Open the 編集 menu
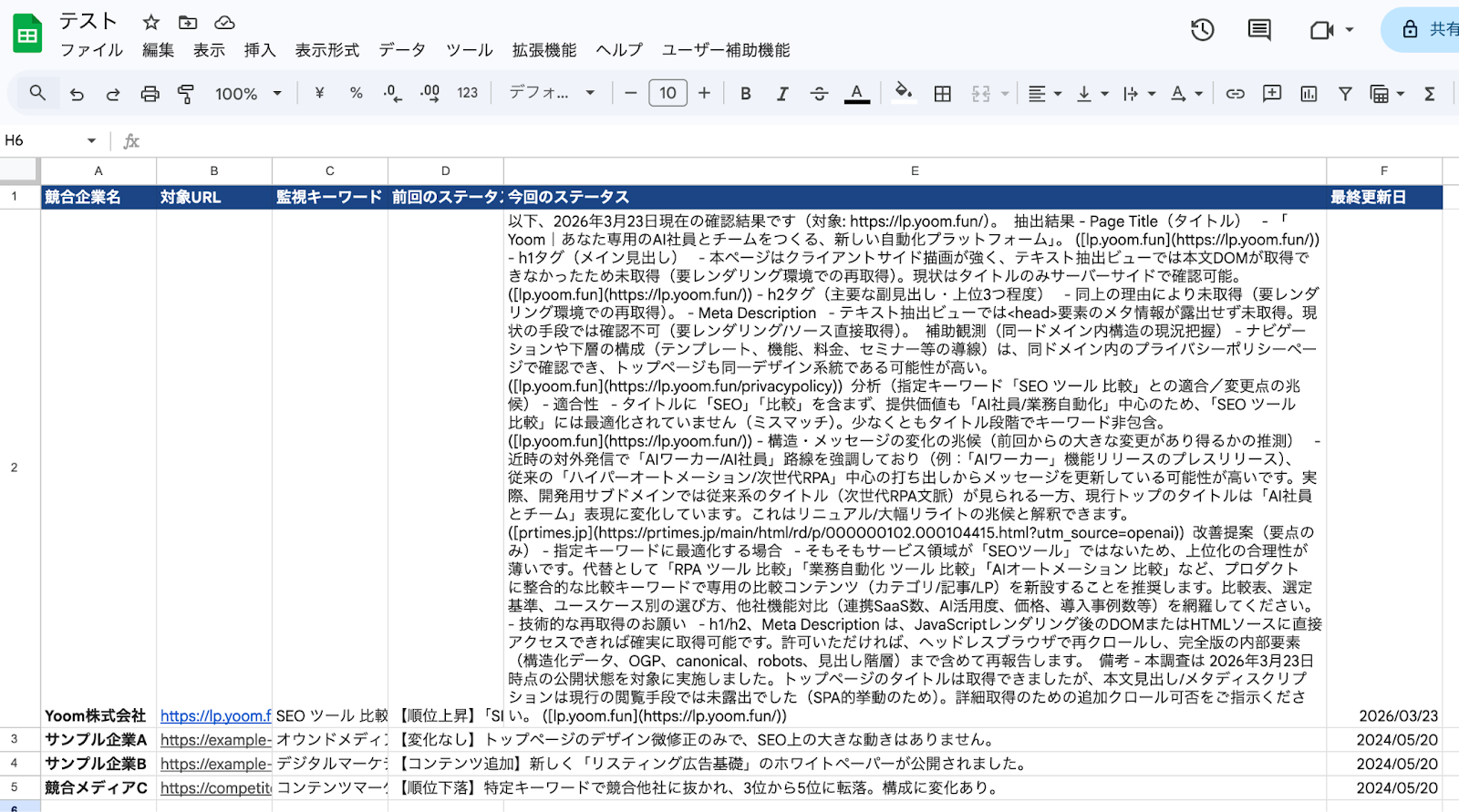The image size is (1459, 812). [x=158, y=50]
